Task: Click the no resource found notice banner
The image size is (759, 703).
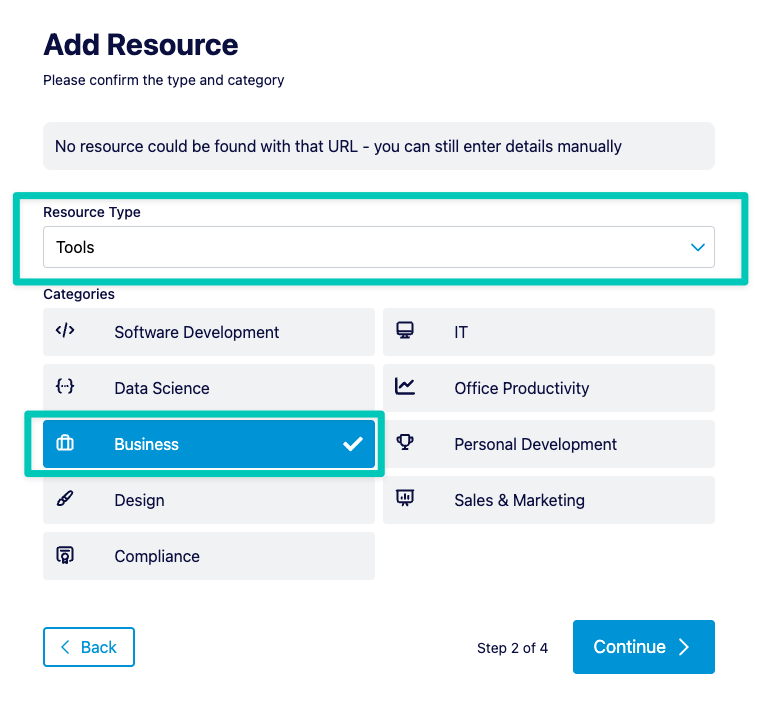Action: tap(379, 146)
